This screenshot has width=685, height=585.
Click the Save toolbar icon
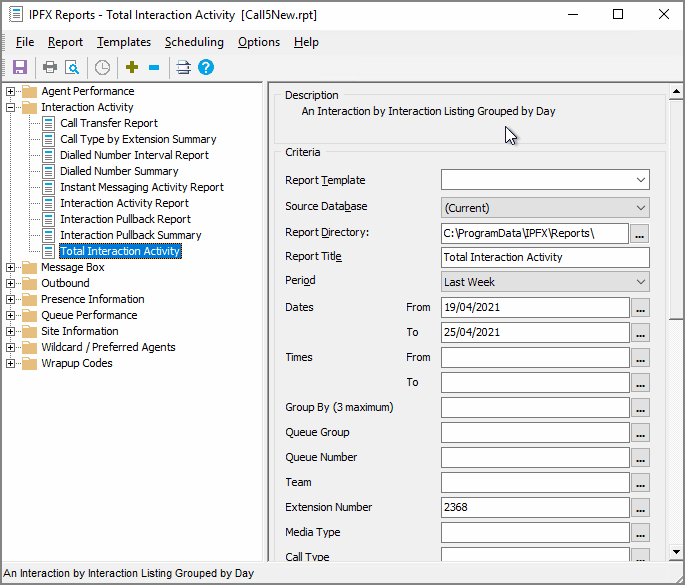[x=20, y=67]
